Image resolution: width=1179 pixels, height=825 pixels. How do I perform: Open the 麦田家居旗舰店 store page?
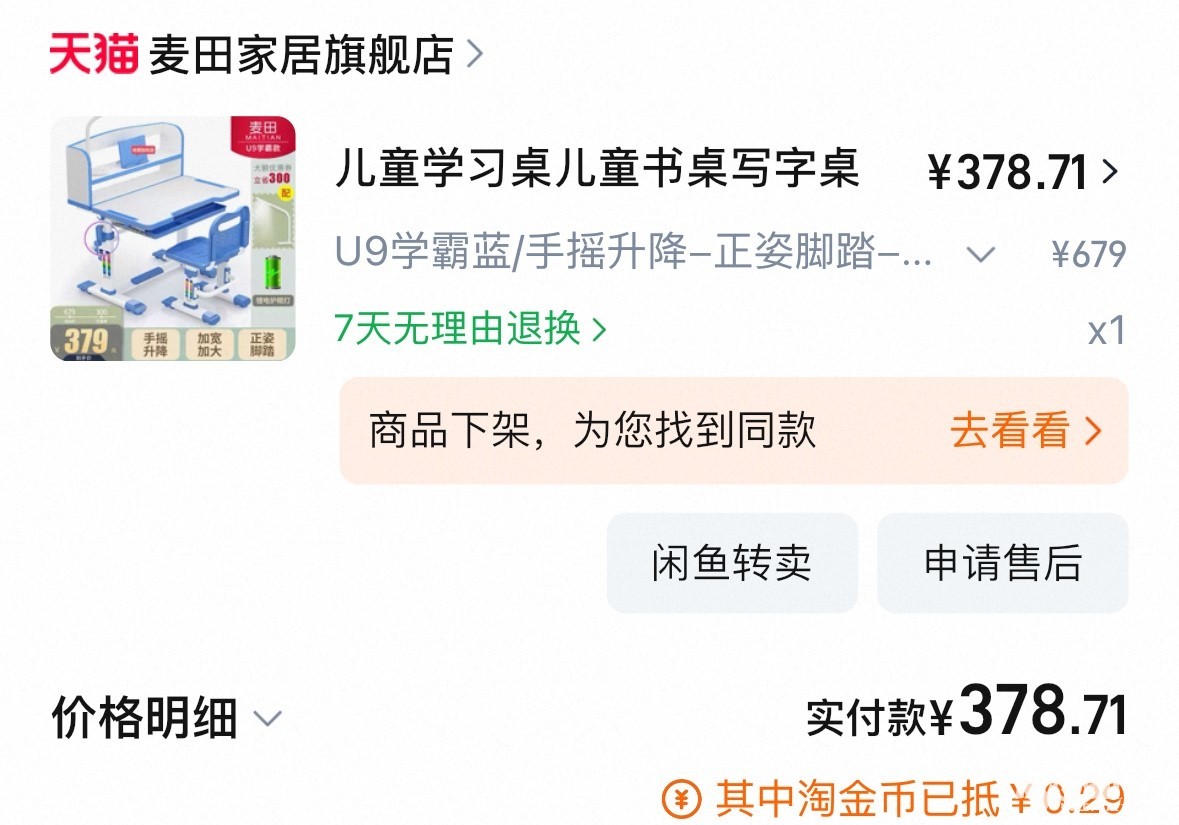(301, 55)
